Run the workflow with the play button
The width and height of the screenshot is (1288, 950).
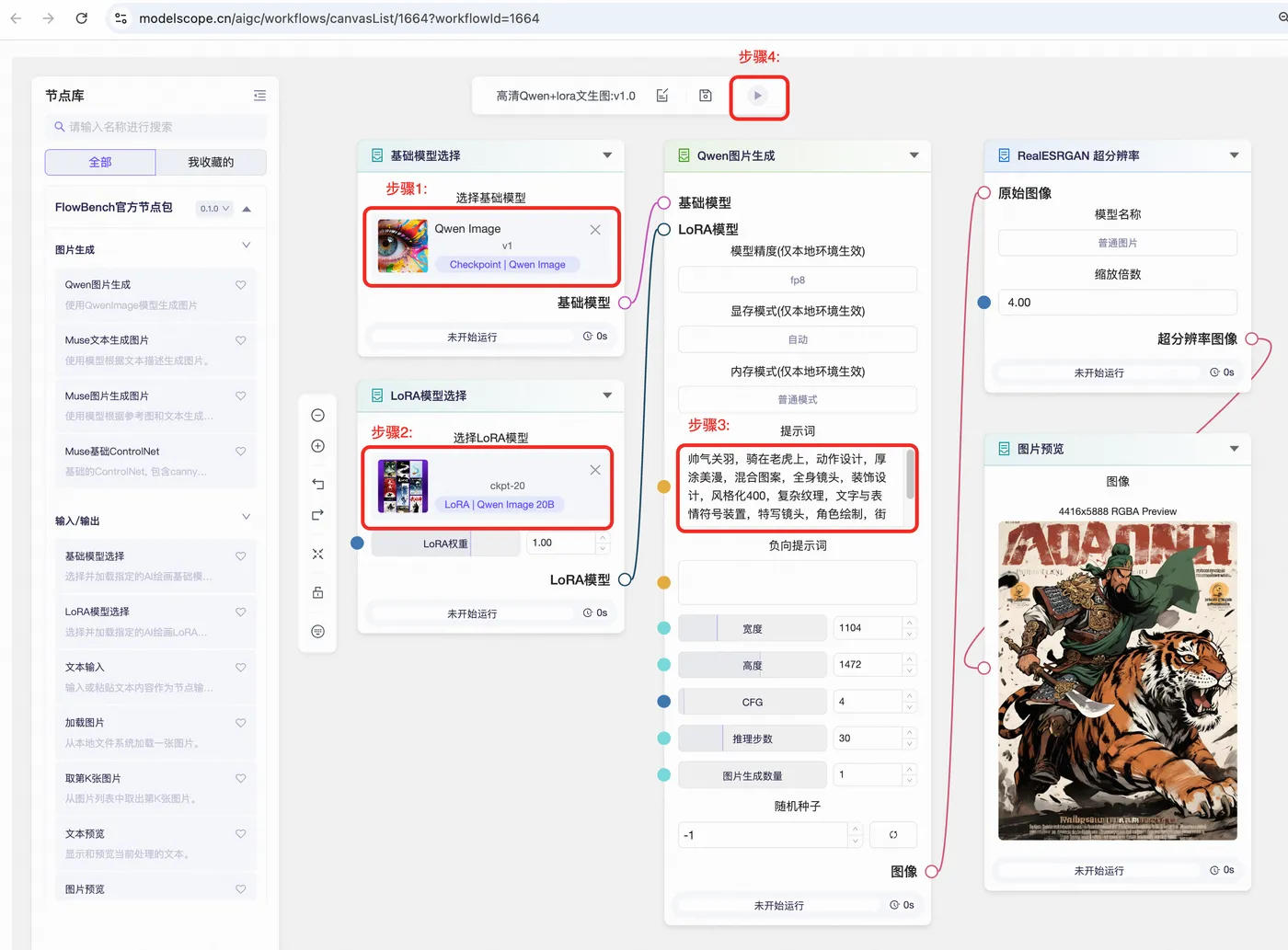point(757,96)
